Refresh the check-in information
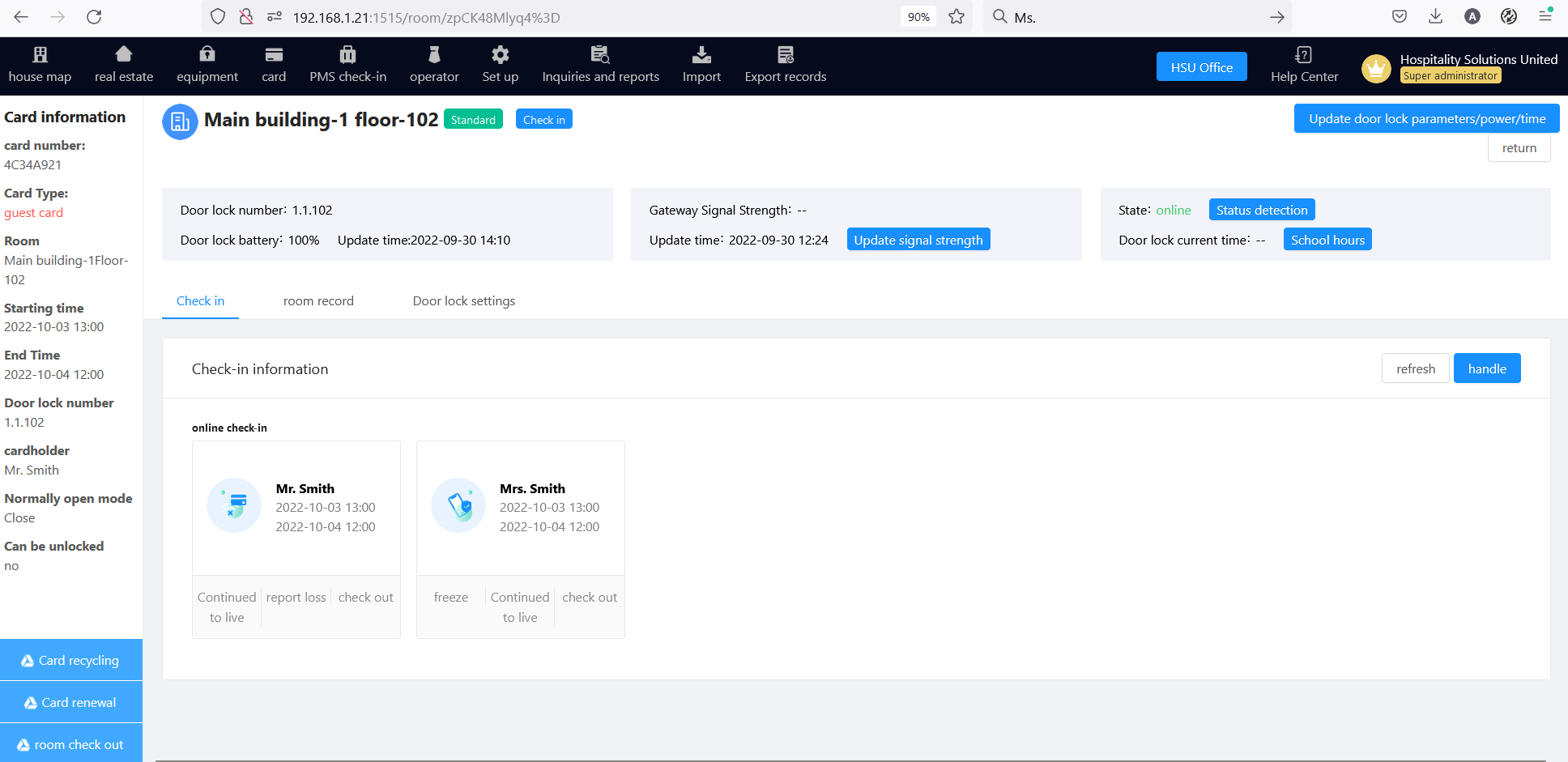Image resolution: width=1568 pixels, height=762 pixels. tap(1415, 368)
